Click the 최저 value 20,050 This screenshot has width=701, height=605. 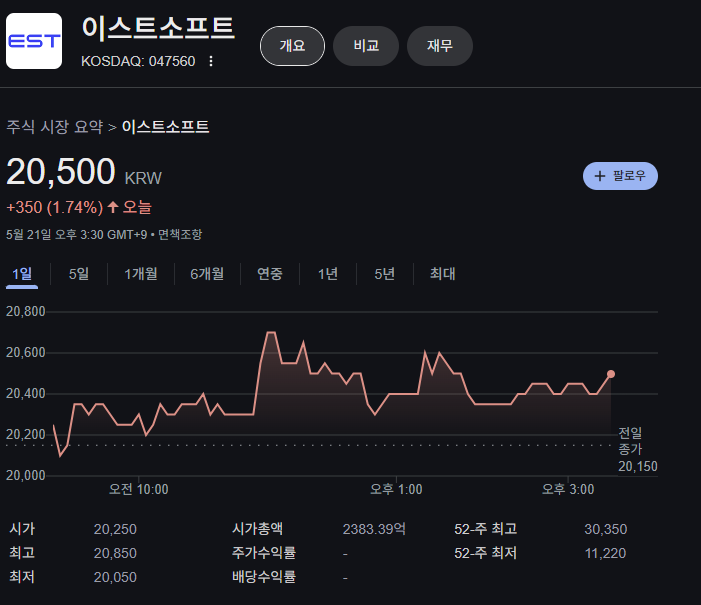coord(115,577)
